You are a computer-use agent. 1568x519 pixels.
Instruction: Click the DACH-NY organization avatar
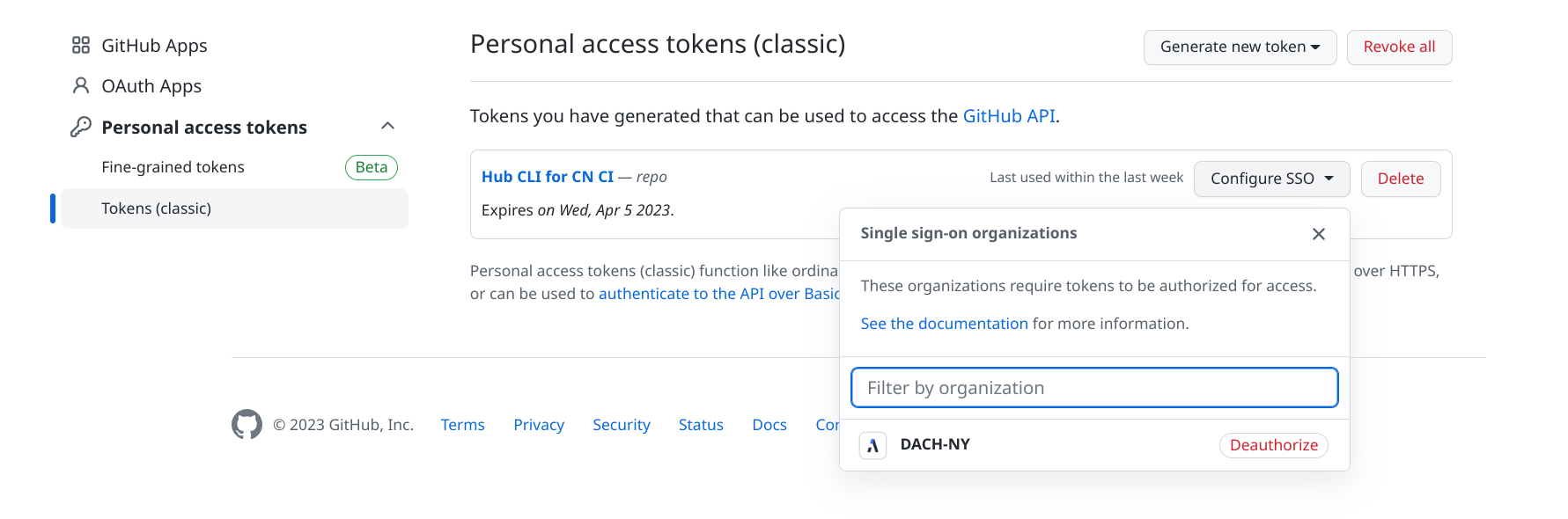(872, 445)
